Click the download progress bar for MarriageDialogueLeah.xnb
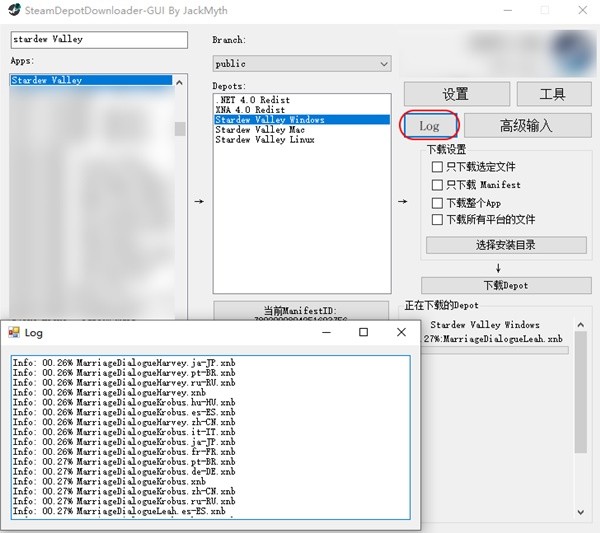Screen dimensions: 600x533 495,350
